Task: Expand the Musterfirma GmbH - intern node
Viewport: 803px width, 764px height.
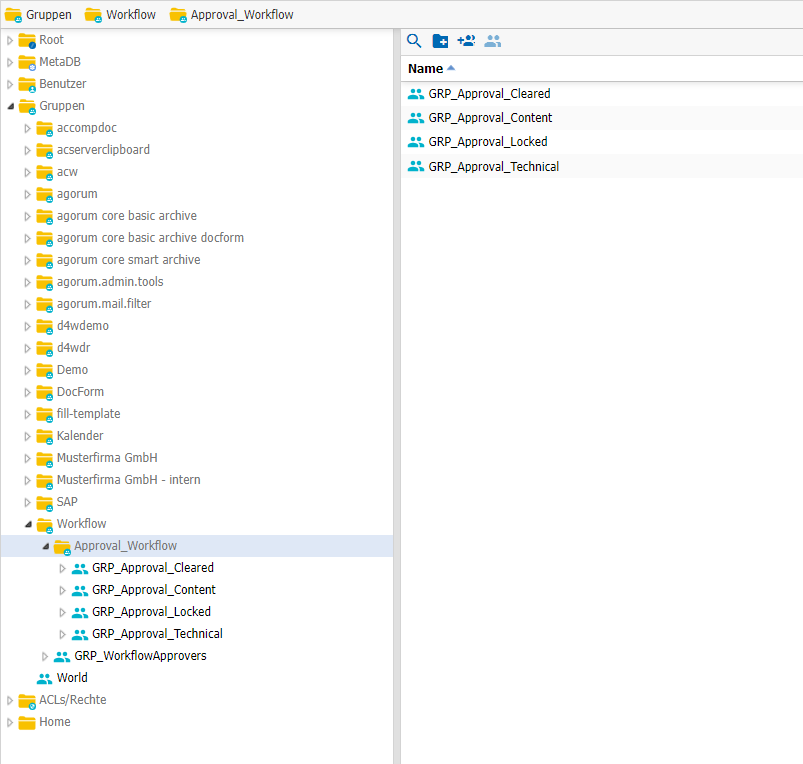Action: coord(28,480)
